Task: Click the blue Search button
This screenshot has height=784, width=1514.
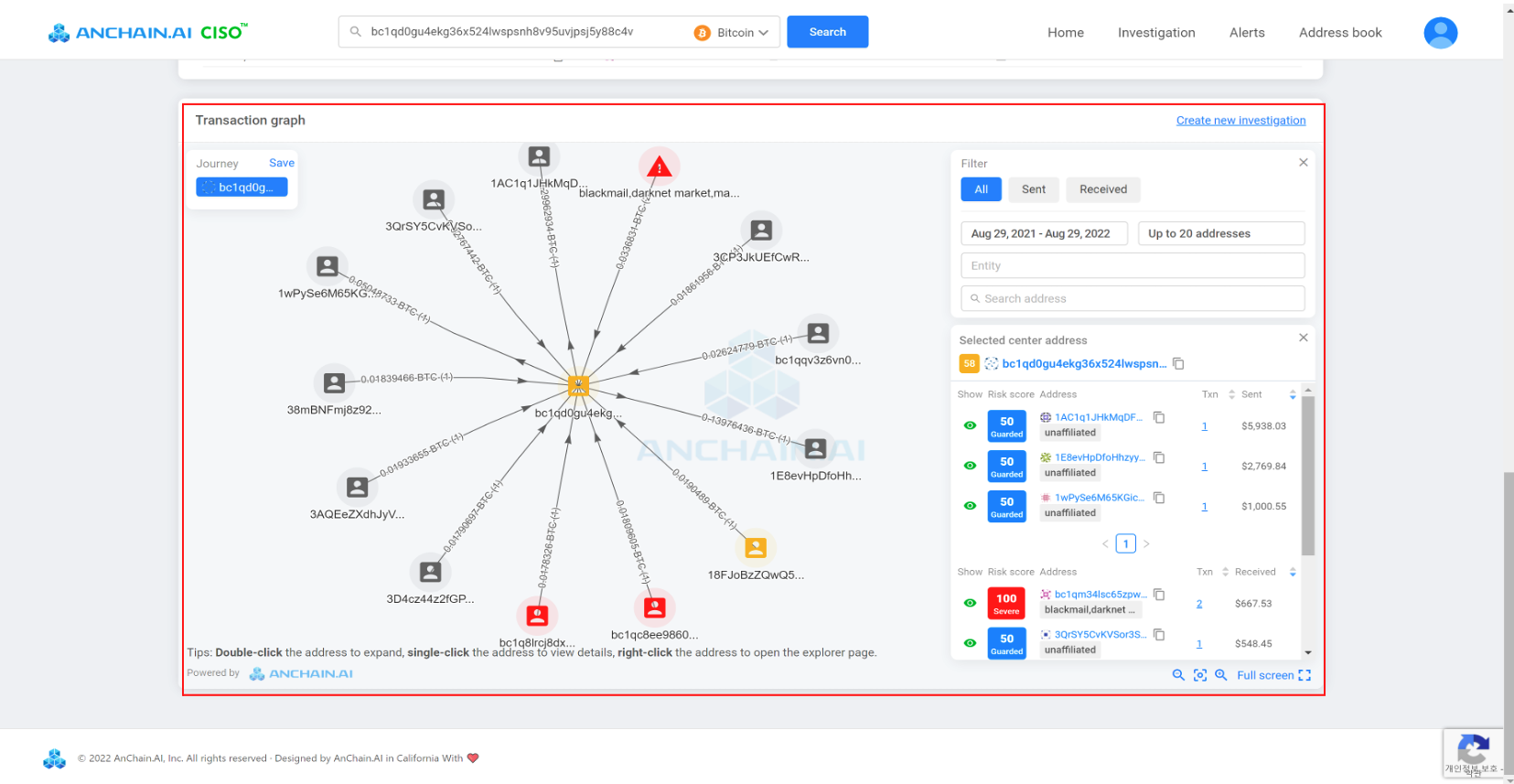Action: click(827, 32)
